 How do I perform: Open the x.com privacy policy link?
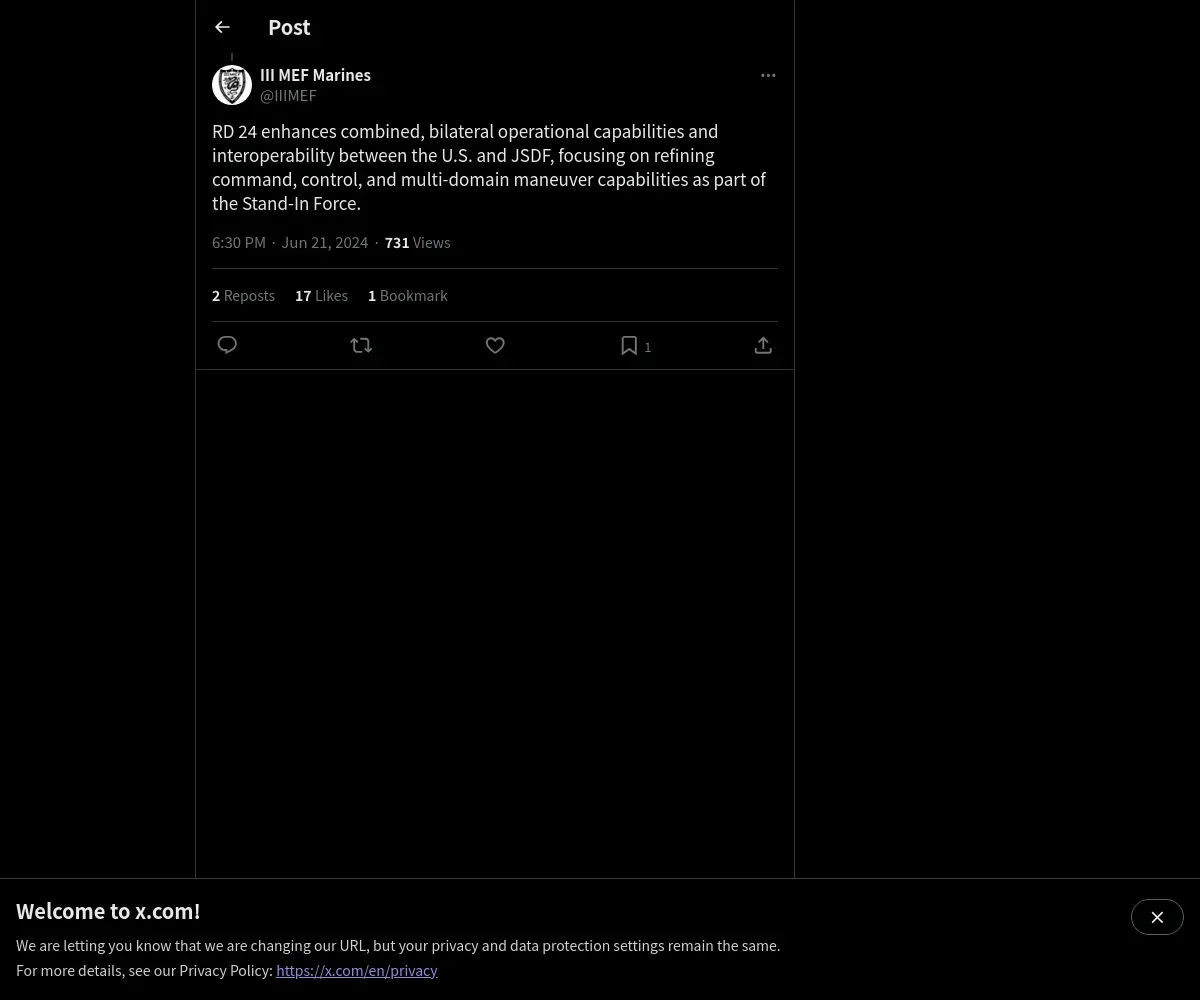(357, 970)
